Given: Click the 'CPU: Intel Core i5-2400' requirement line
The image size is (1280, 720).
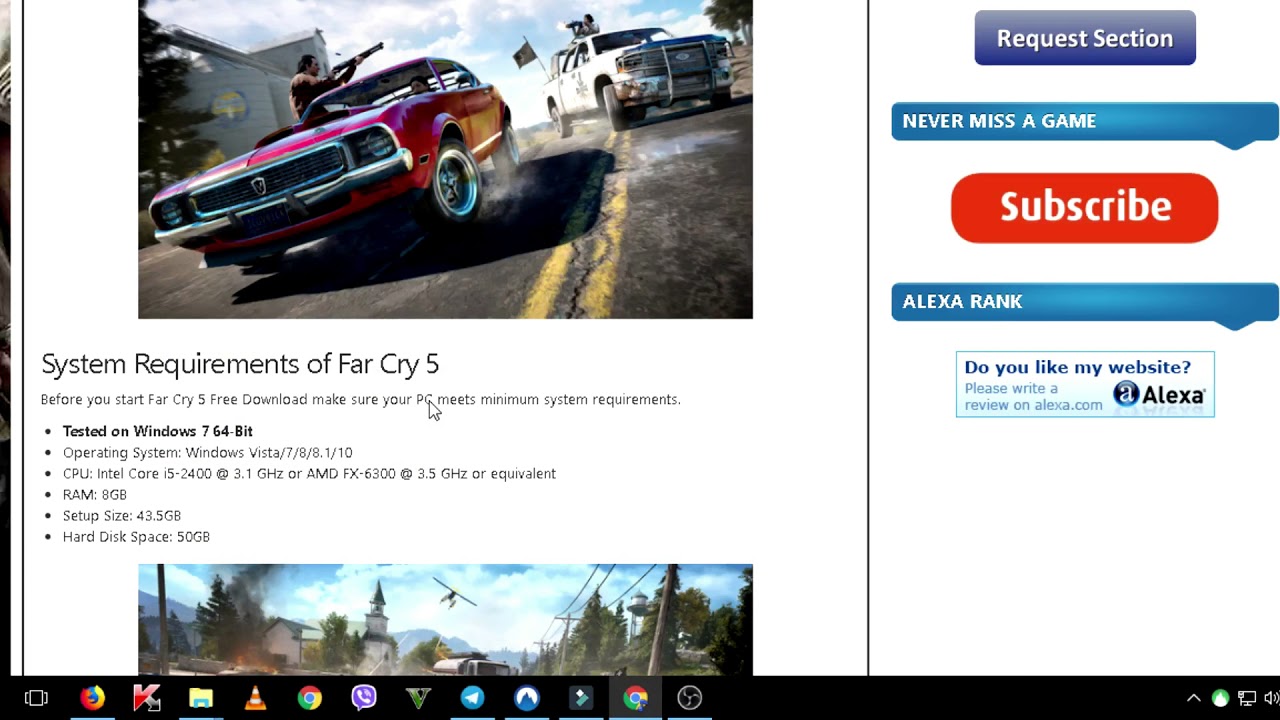Looking at the screenshot, I should coord(309,473).
